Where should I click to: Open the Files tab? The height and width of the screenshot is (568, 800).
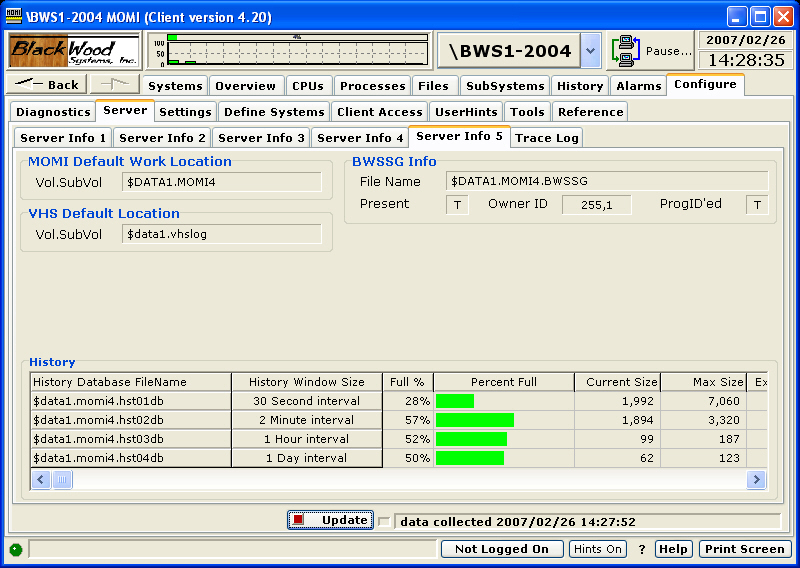point(433,86)
